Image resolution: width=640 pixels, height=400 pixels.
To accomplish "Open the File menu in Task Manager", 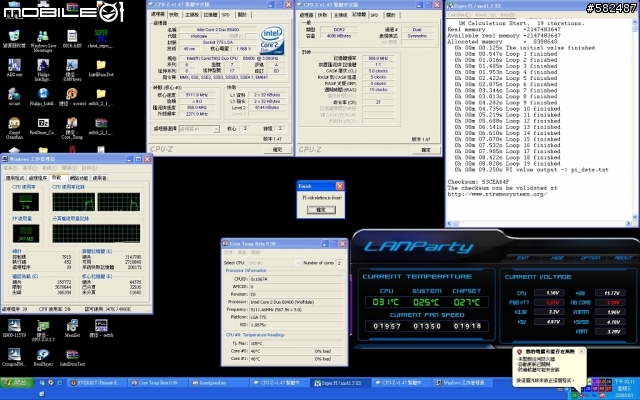I will pyautogui.click(x=10, y=168).
